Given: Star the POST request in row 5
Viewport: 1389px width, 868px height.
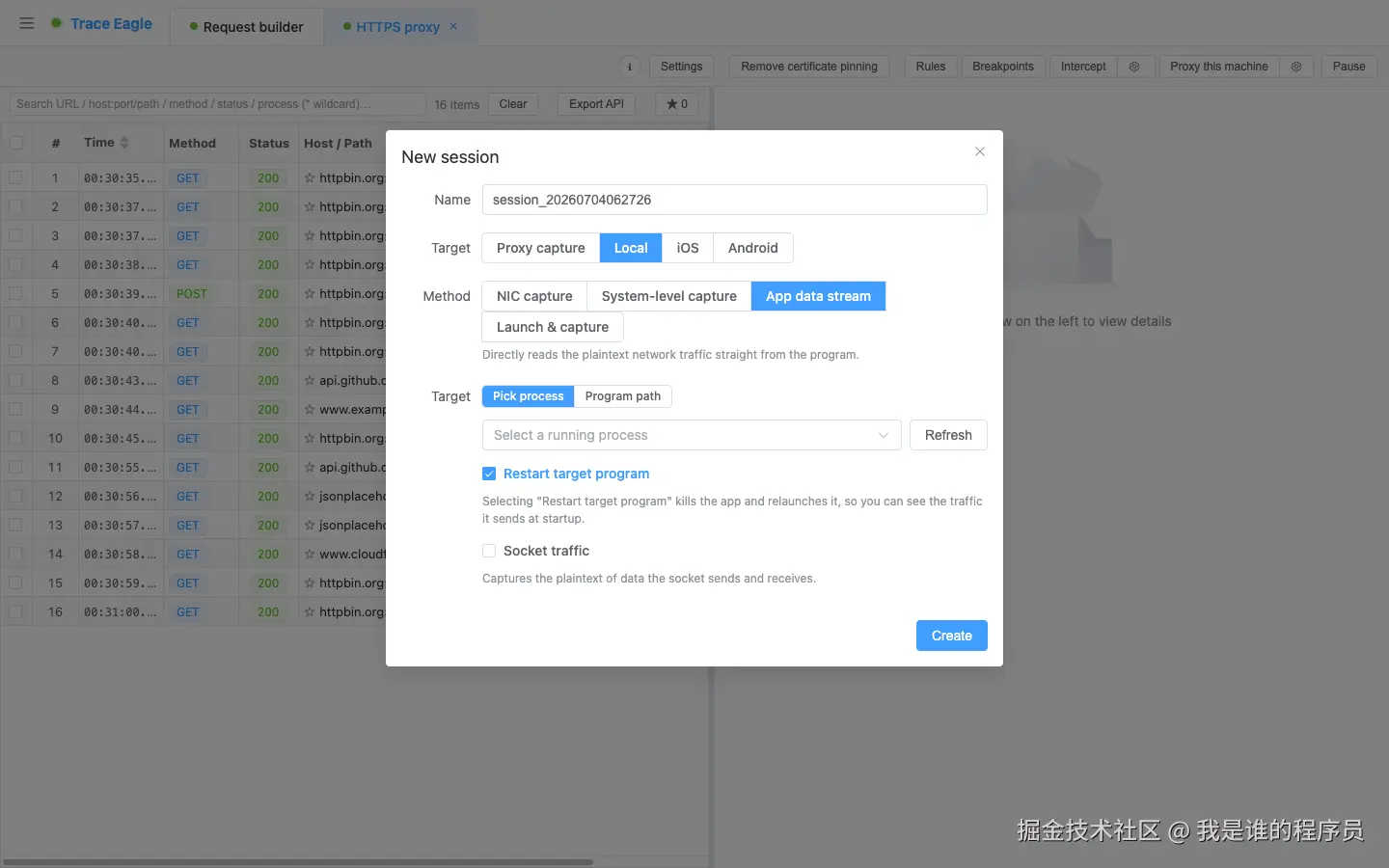Looking at the screenshot, I should pyautogui.click(x=310, y=294).
